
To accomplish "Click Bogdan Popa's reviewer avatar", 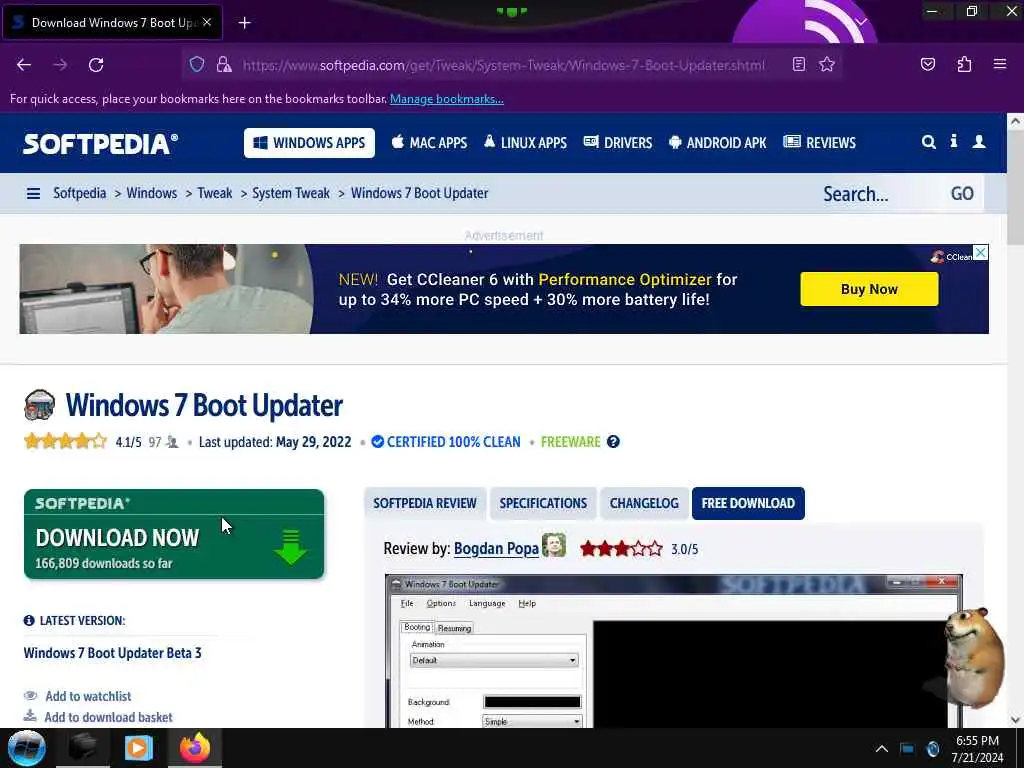I will [x=554, y=546].
